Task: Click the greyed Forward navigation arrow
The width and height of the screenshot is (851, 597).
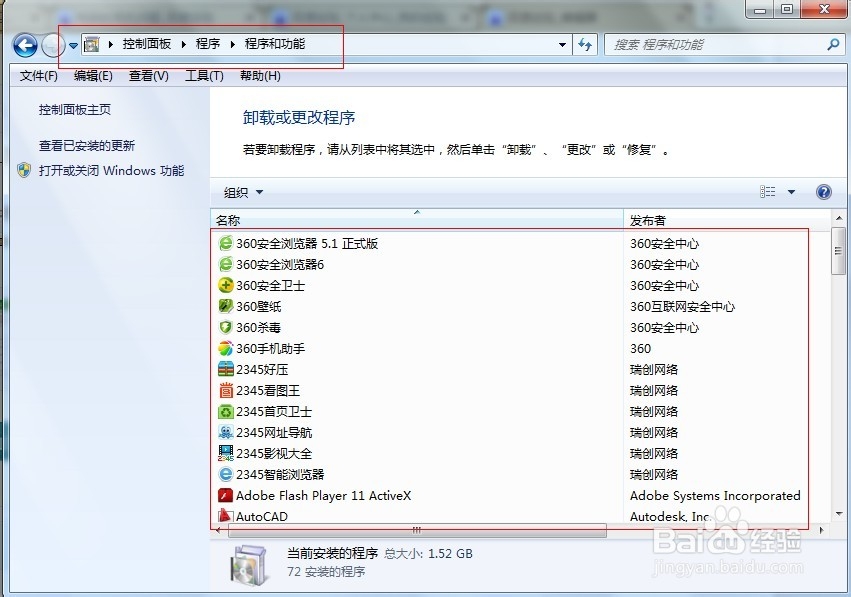Action: point(53,45)
